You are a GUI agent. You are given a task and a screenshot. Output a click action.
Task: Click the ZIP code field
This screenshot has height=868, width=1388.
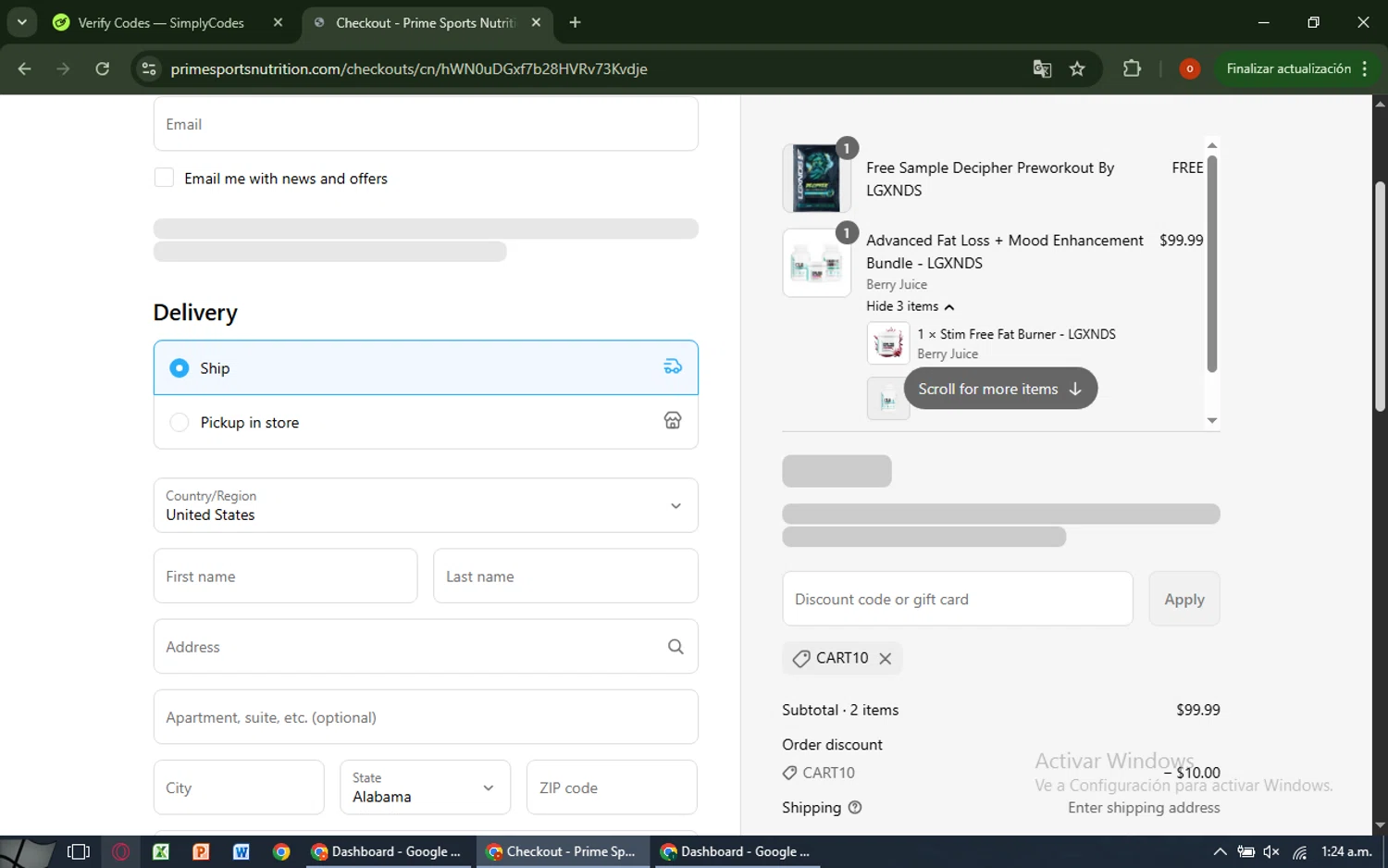[612, 787]
